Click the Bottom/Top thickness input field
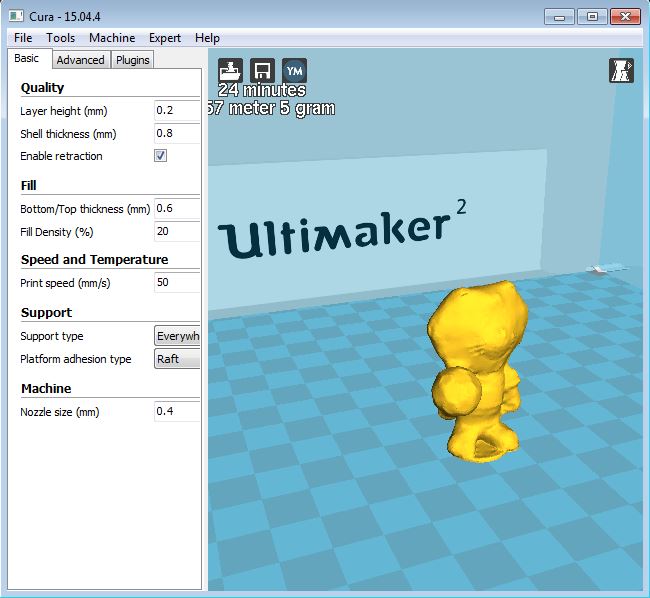The height and width of the screenshot is (598, 650). 177,208
